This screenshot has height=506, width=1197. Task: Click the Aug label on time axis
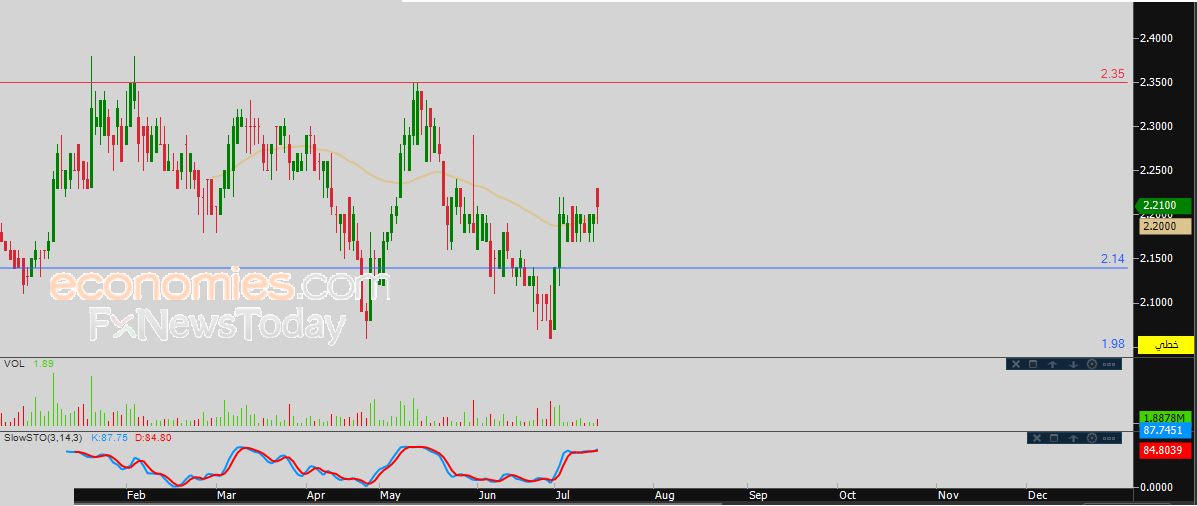(664, 495)
